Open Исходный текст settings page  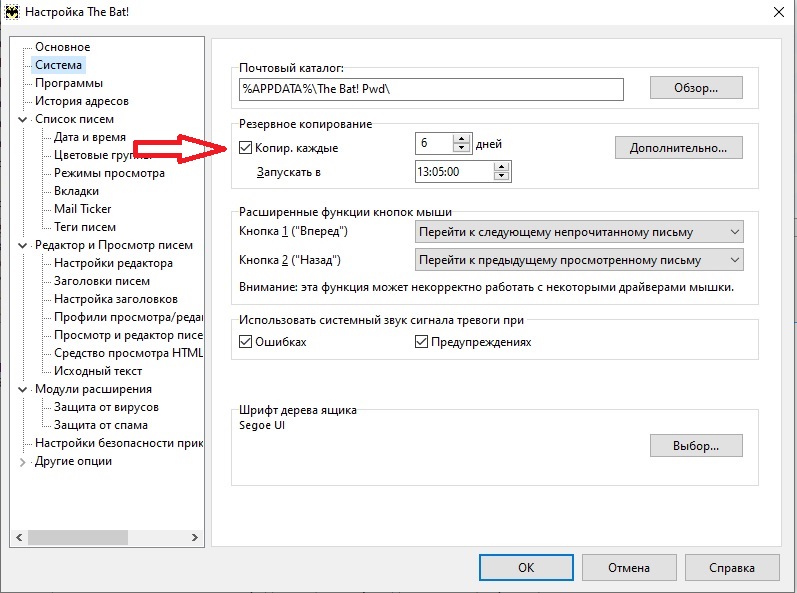click(98, 371)
